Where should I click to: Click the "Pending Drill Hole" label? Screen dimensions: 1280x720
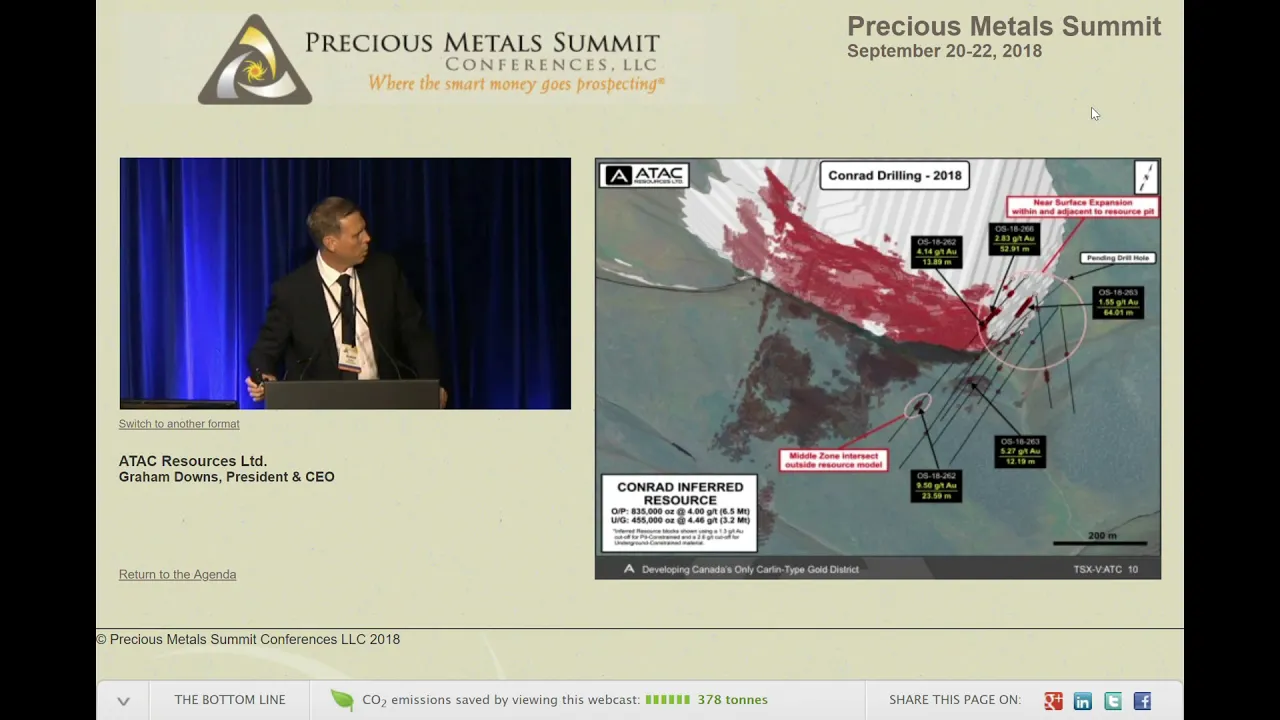(1117, 258)
